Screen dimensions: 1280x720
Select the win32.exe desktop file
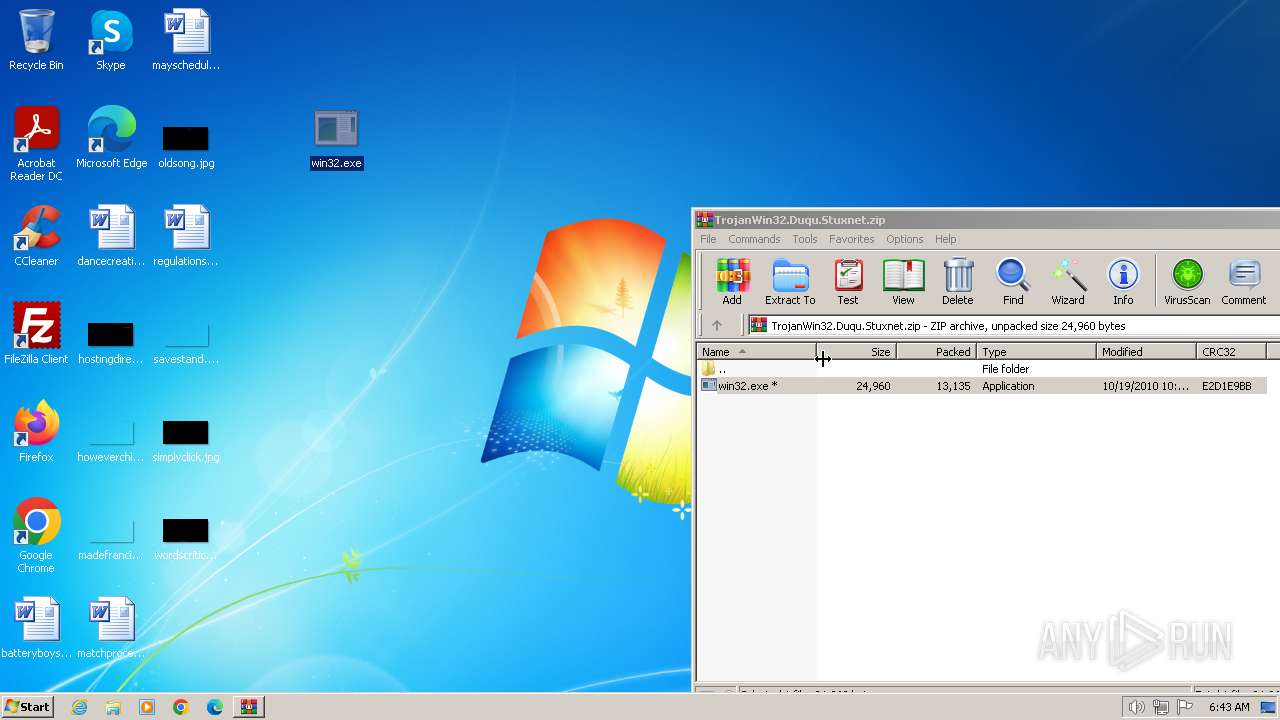tap(336, 140)
